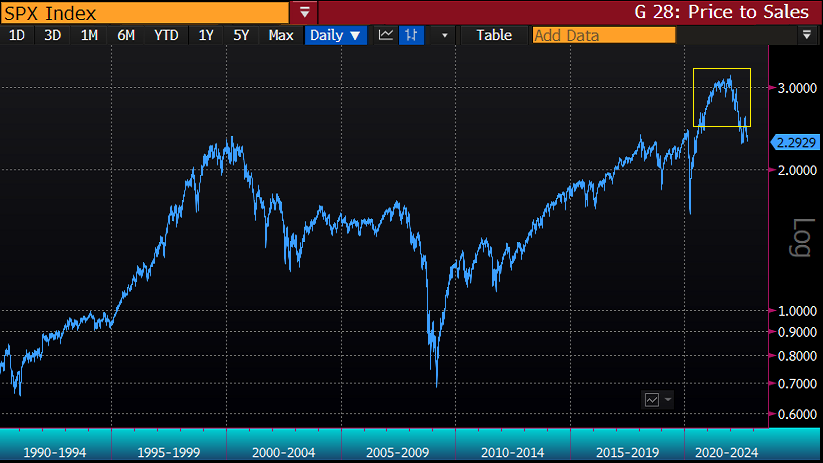Click the 1.0000 axis label
This screenshot has width=823, height=463.
click(x=797, y=311)
